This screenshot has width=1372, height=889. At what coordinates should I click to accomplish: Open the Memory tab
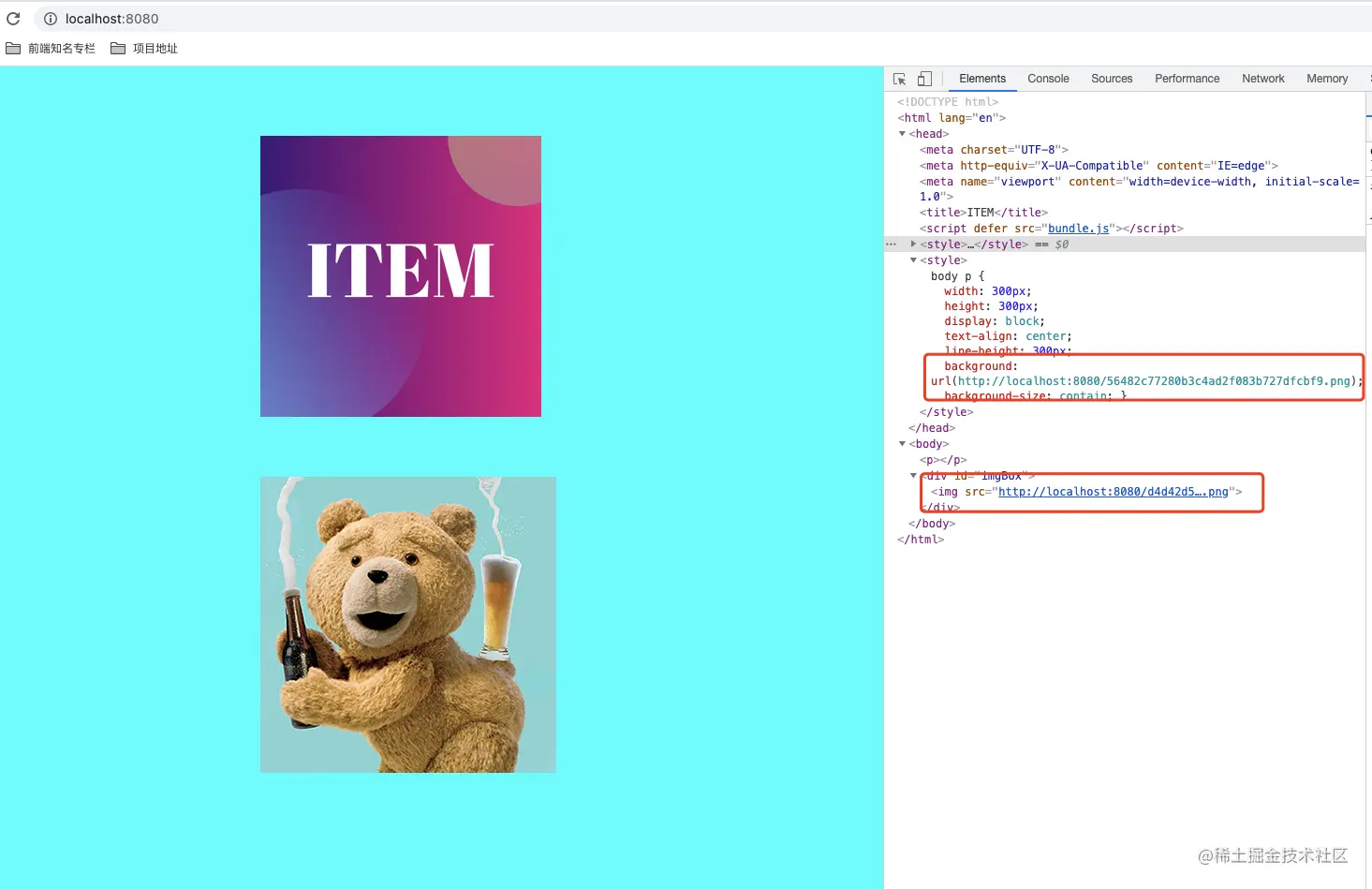coord(1327,79)
